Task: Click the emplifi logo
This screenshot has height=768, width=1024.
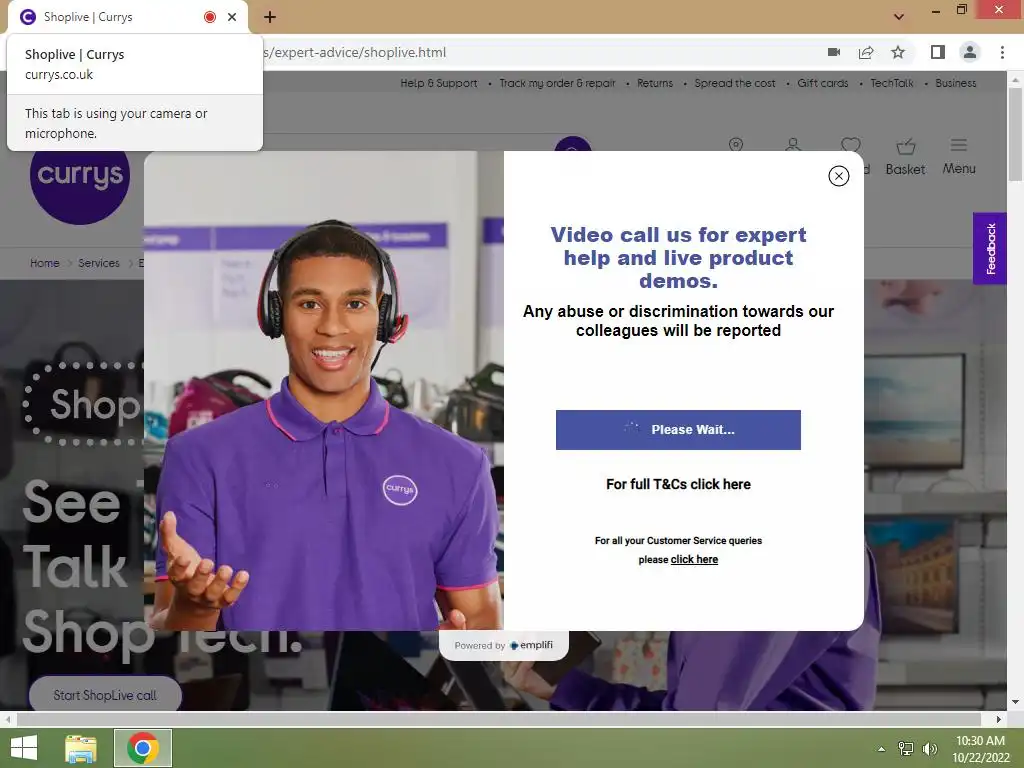Action: point(531,645)
